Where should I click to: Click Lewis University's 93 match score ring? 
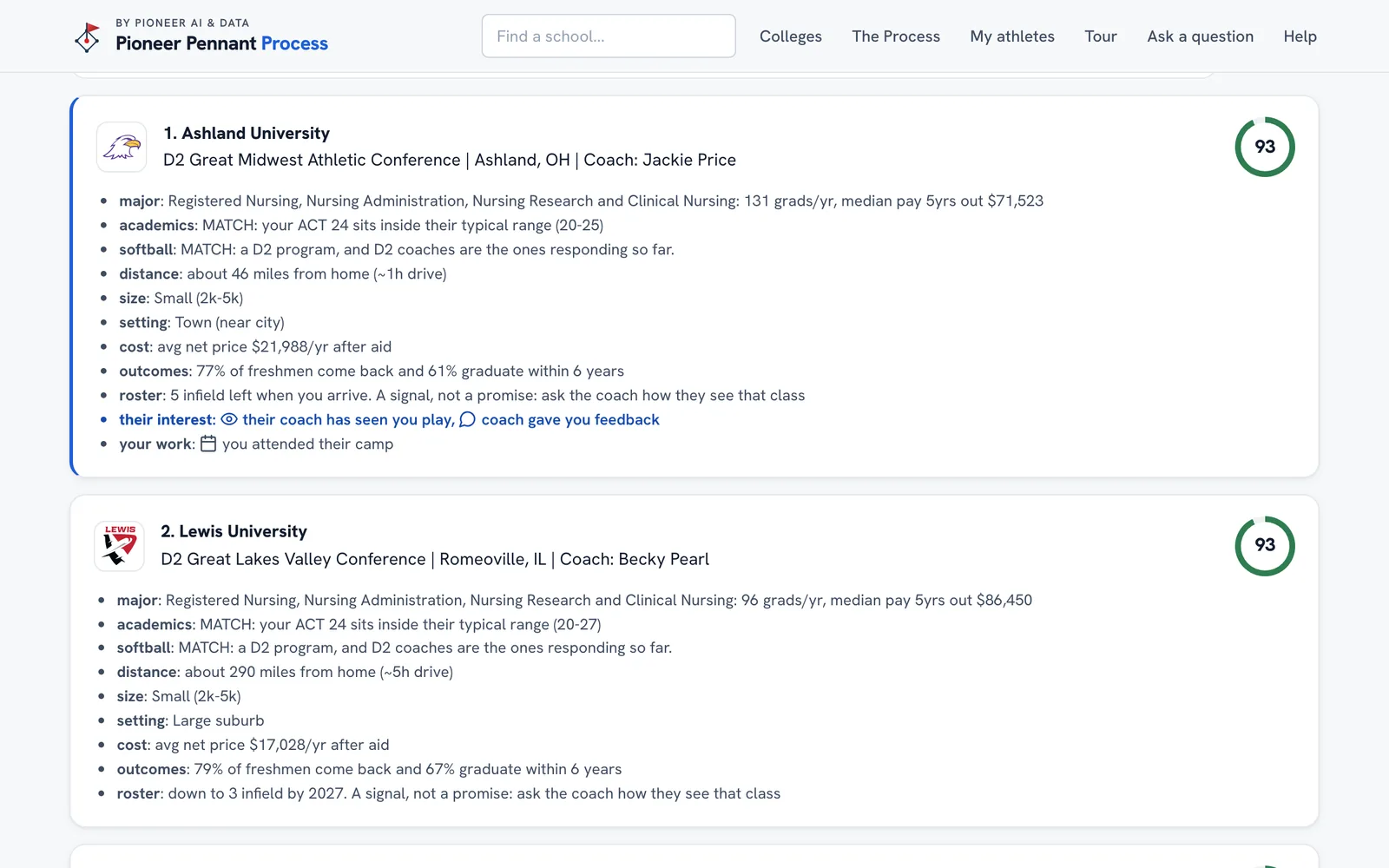pyautogui.click(x=1265, y=545)
